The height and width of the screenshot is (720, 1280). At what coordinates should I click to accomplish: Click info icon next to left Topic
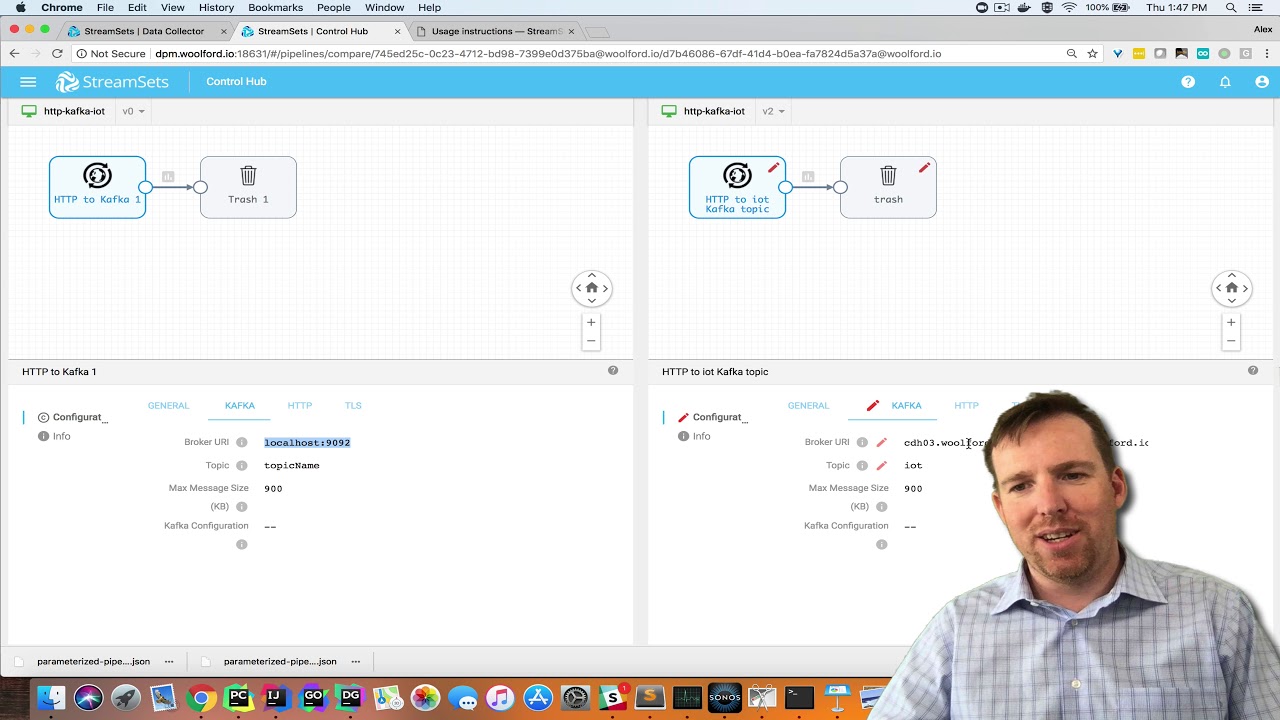242,465
